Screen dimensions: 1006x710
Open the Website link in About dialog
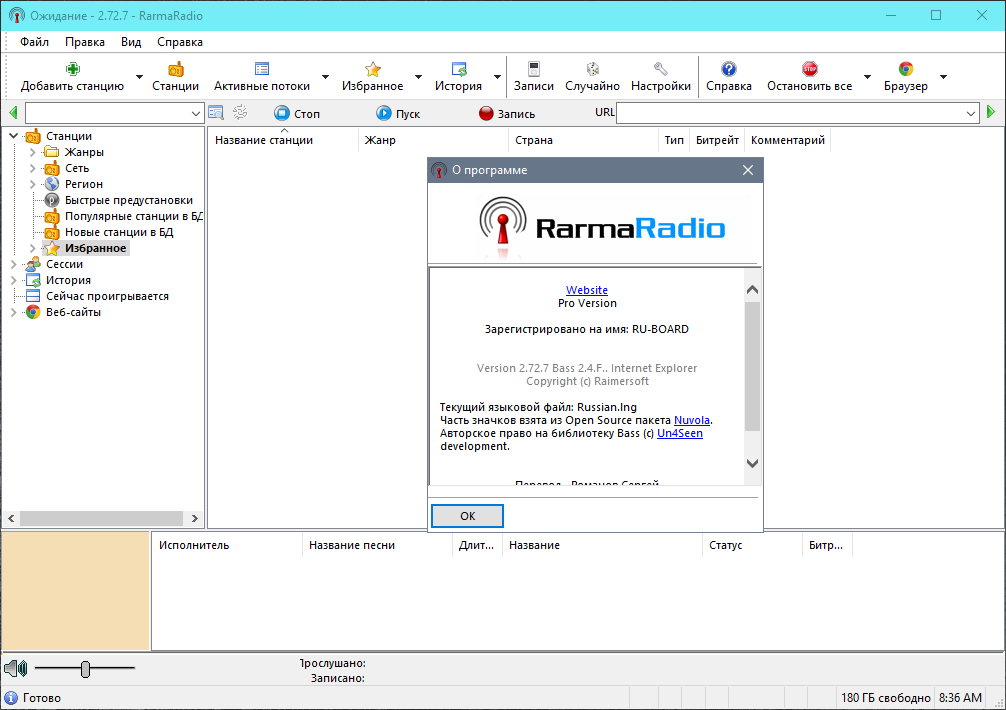587,290
